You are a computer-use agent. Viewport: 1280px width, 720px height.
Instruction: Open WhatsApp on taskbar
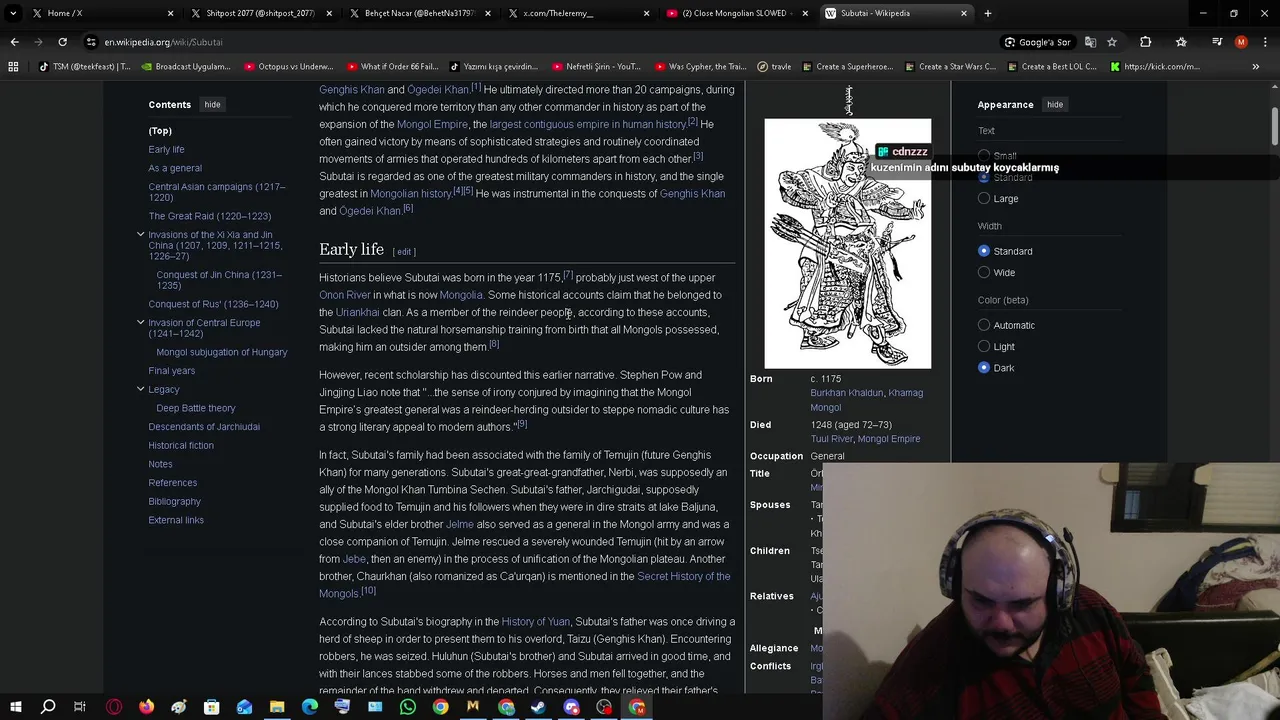(407, 707)
